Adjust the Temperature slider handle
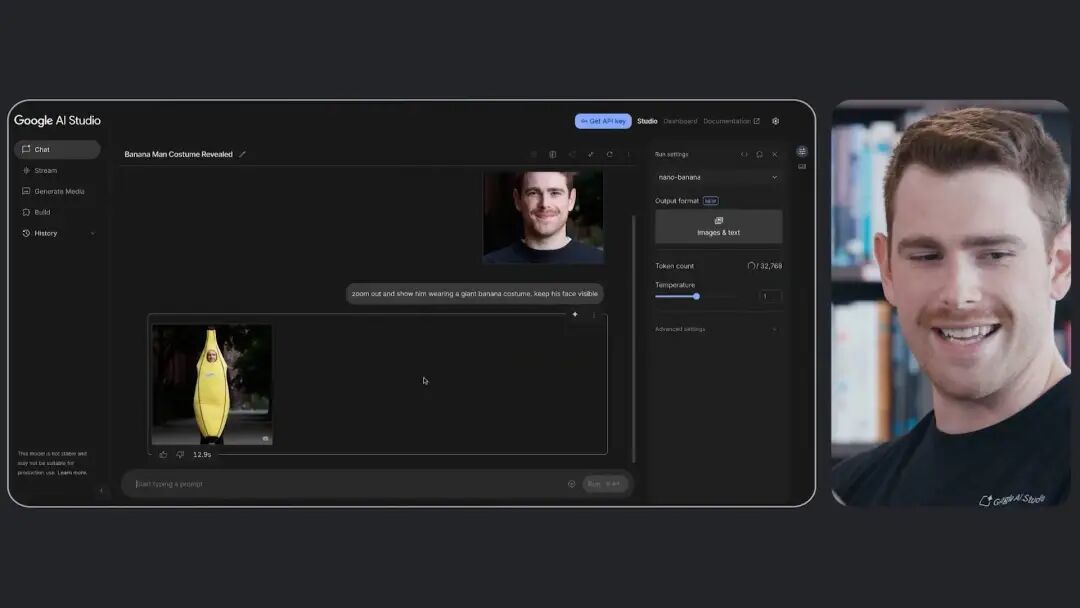Viewport: 1080px width, 608px height. click(x=696, y=296)
